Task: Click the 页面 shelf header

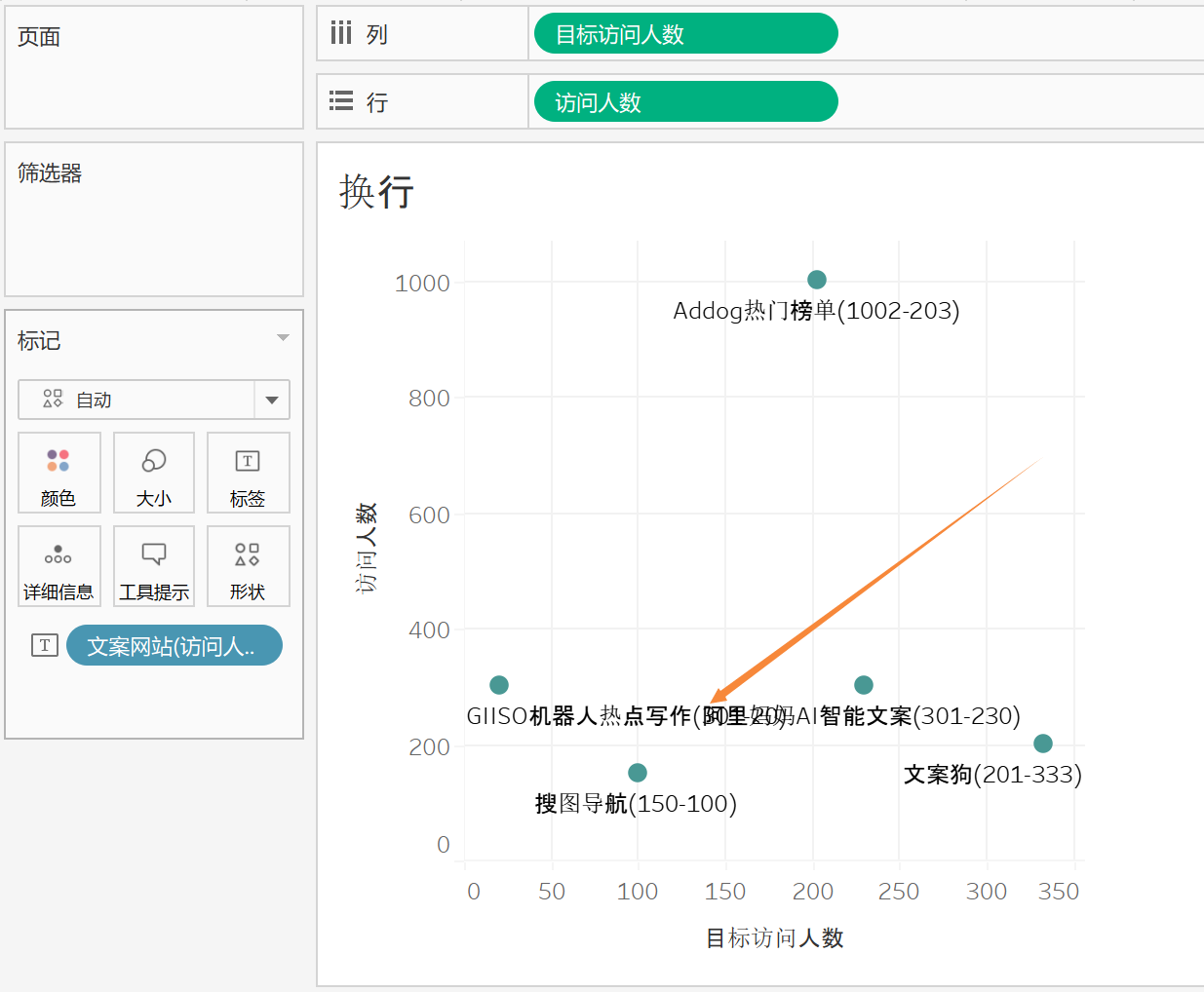Action: point(39,37)
